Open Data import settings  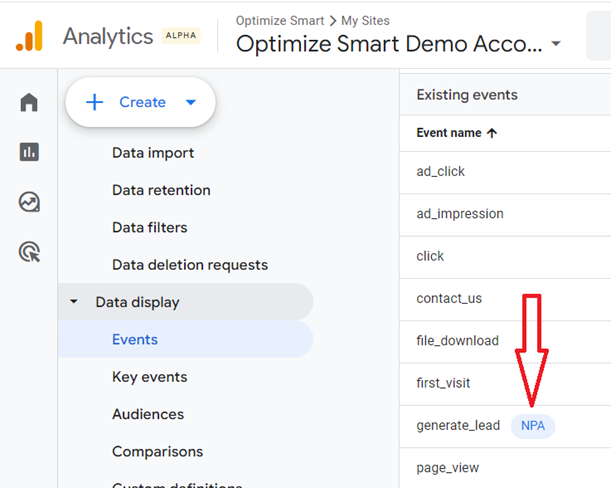153,153
